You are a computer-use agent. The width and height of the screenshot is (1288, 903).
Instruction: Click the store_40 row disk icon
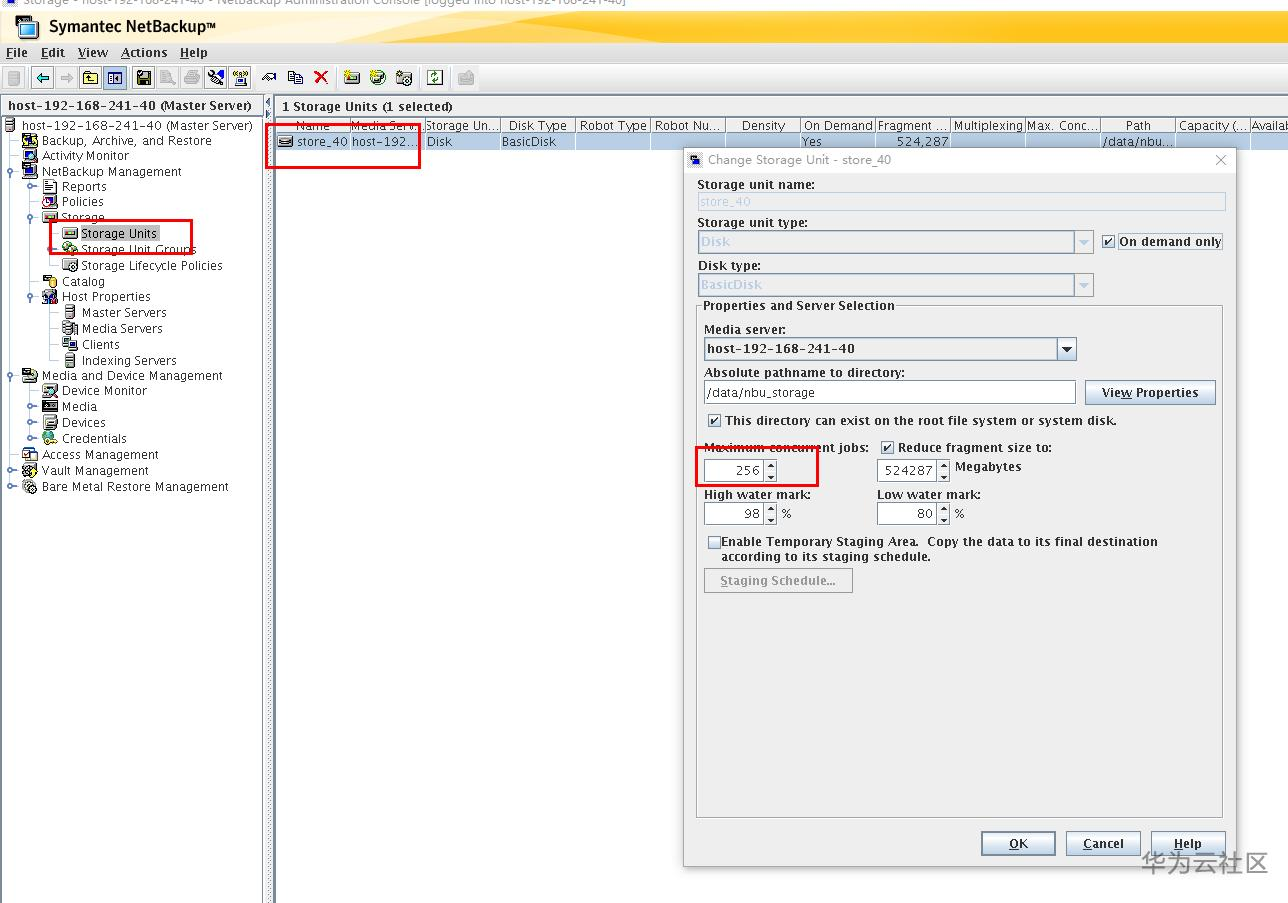(285, 142)
